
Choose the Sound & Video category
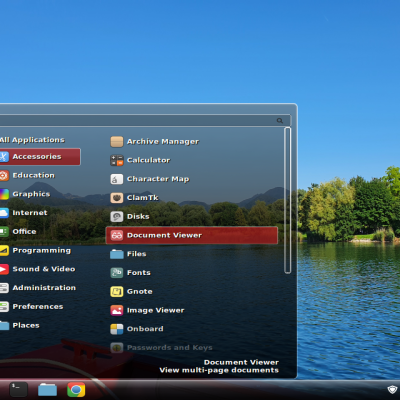coord(38,269)
